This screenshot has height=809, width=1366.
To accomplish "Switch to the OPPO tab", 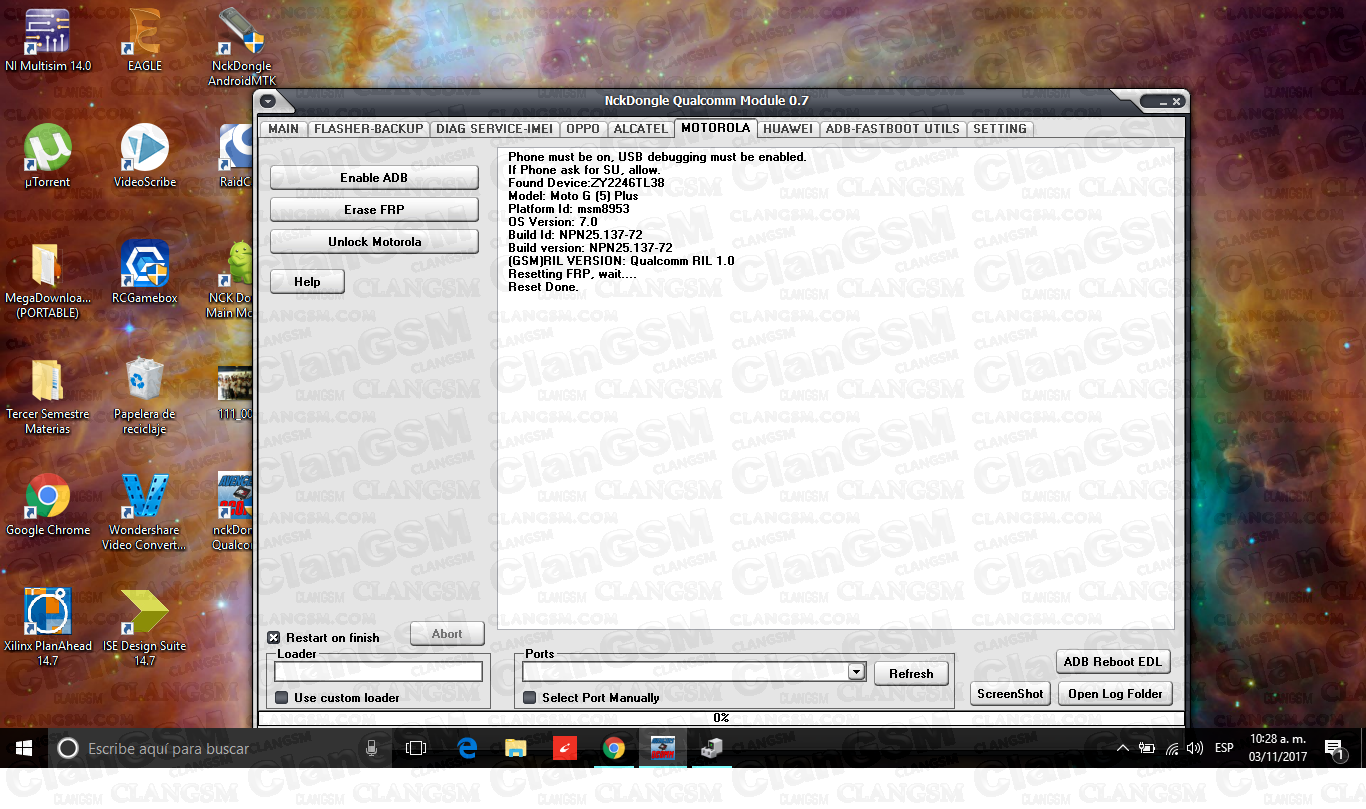I will point(583,129).
